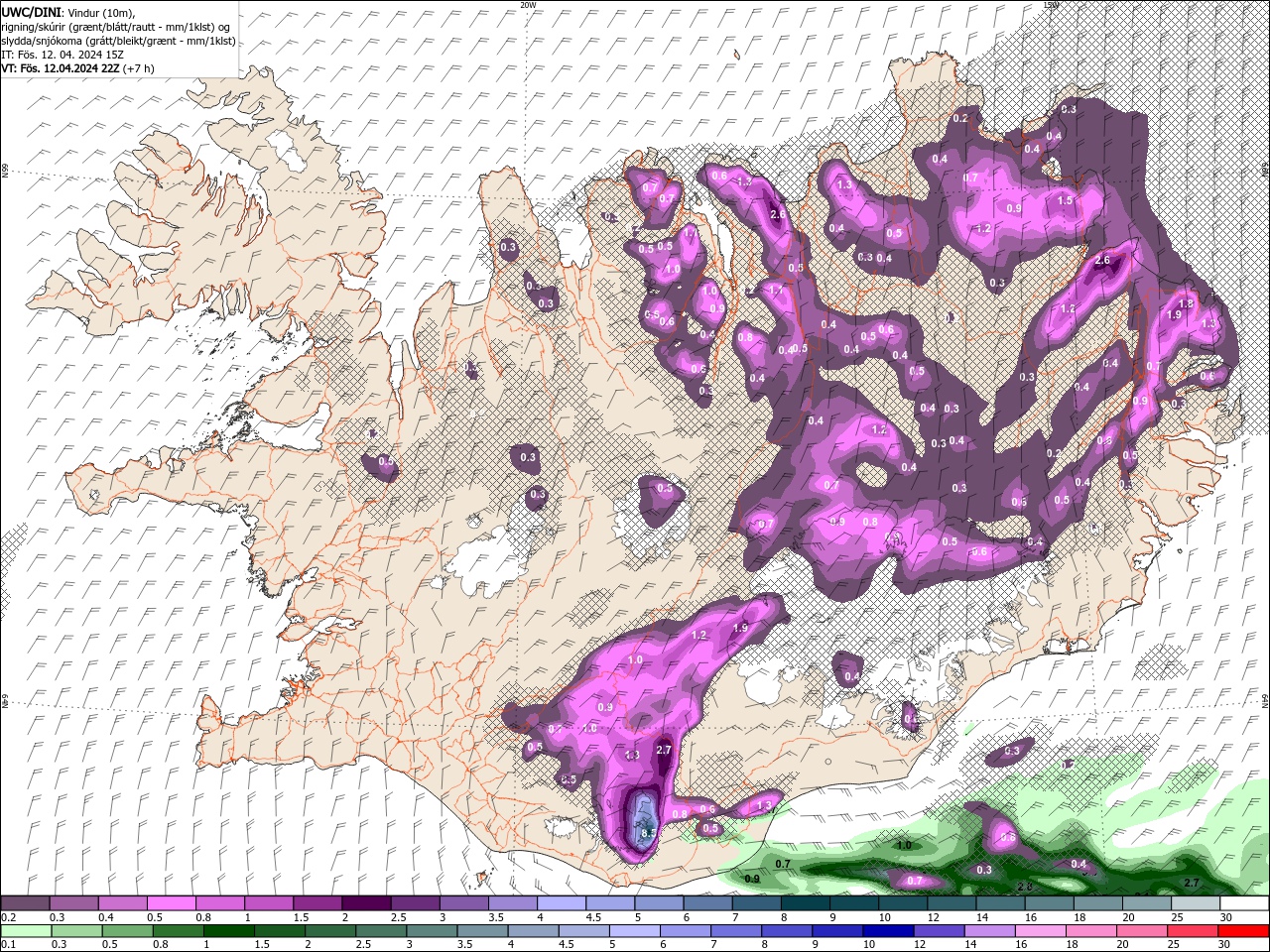The height and width of the screenshot is (952, 1270).
Task: Click the 2.7 rain value at the bottom right
Action: tap(1194, 882)
